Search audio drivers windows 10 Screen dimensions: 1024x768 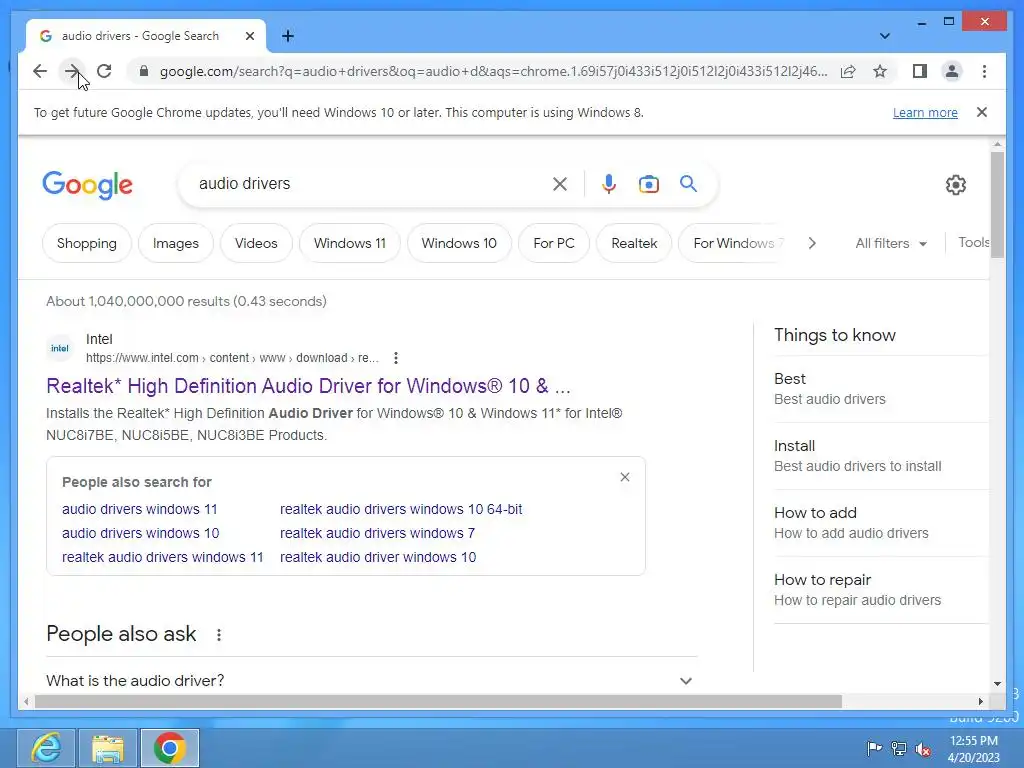140,534
